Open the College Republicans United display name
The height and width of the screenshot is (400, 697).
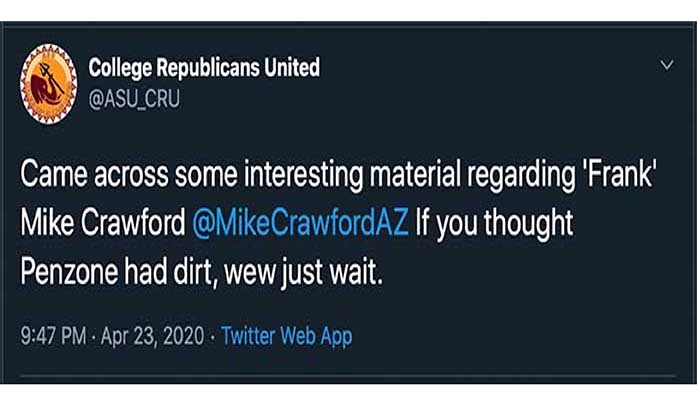204,68
